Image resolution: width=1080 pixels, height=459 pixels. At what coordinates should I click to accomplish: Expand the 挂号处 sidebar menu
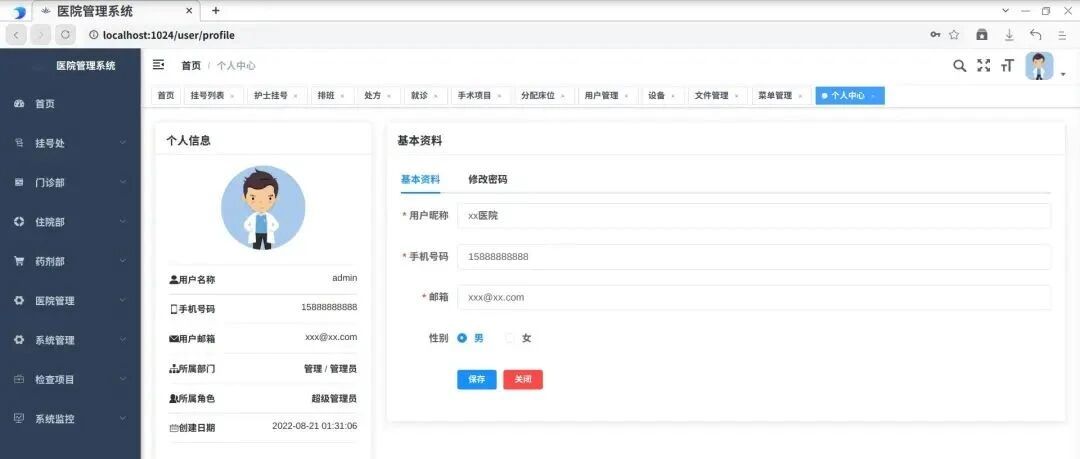pos(70,143)
